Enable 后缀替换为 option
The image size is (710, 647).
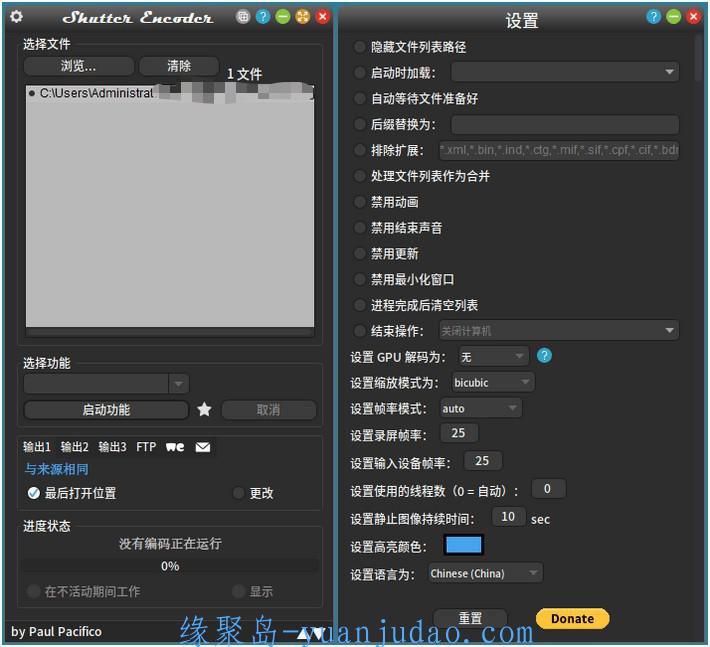[x=360, y=124]
